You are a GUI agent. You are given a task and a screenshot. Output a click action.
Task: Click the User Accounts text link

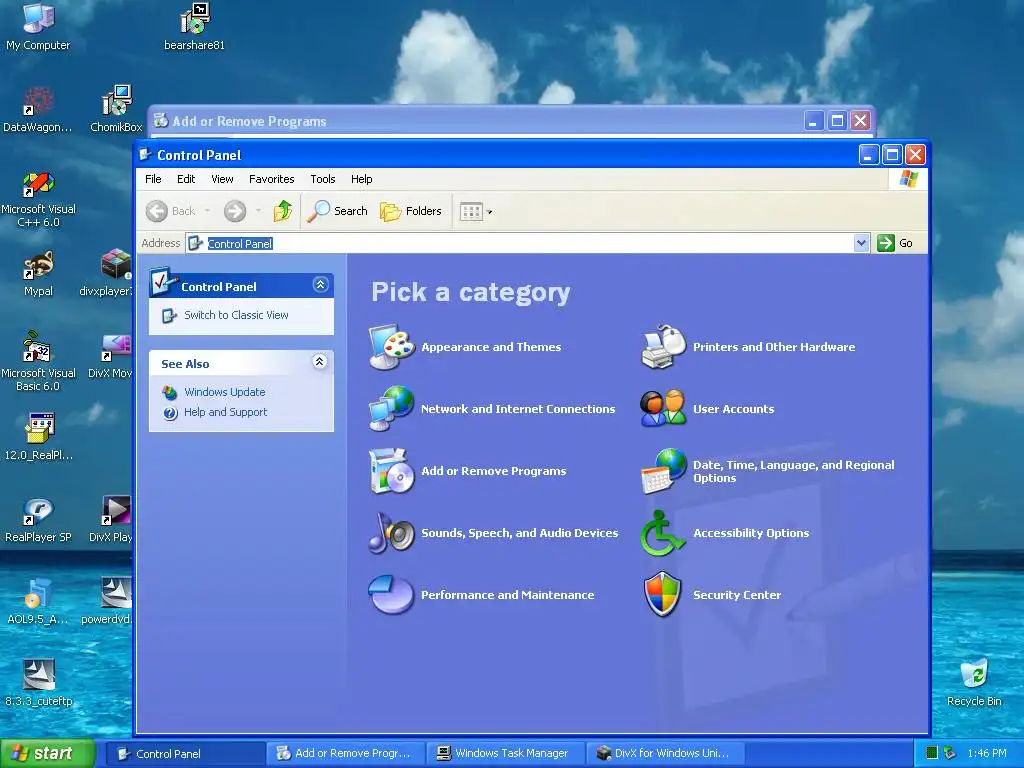[x=733, y=409]
